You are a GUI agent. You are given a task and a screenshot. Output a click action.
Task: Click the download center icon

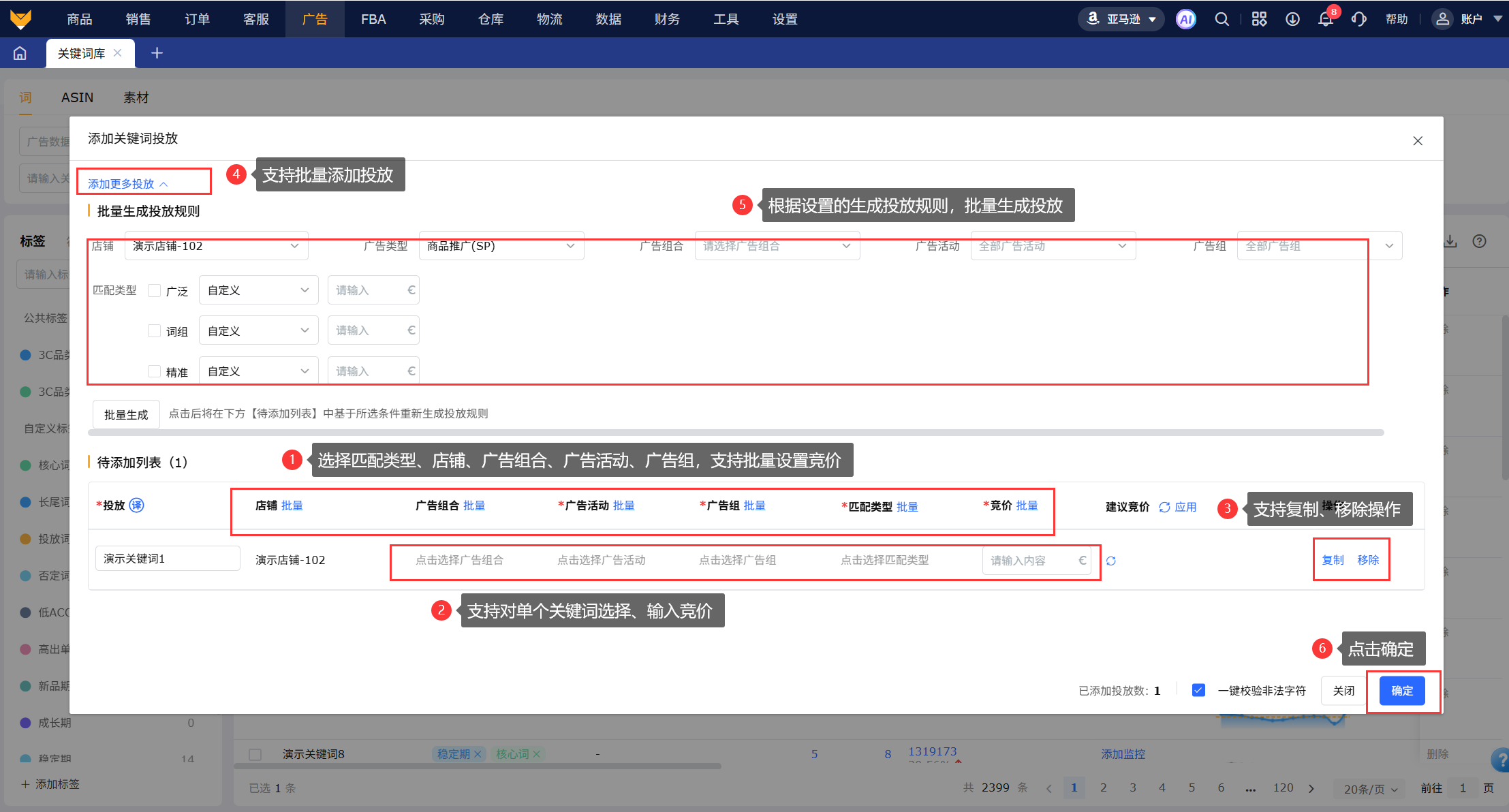(1292, 19)
